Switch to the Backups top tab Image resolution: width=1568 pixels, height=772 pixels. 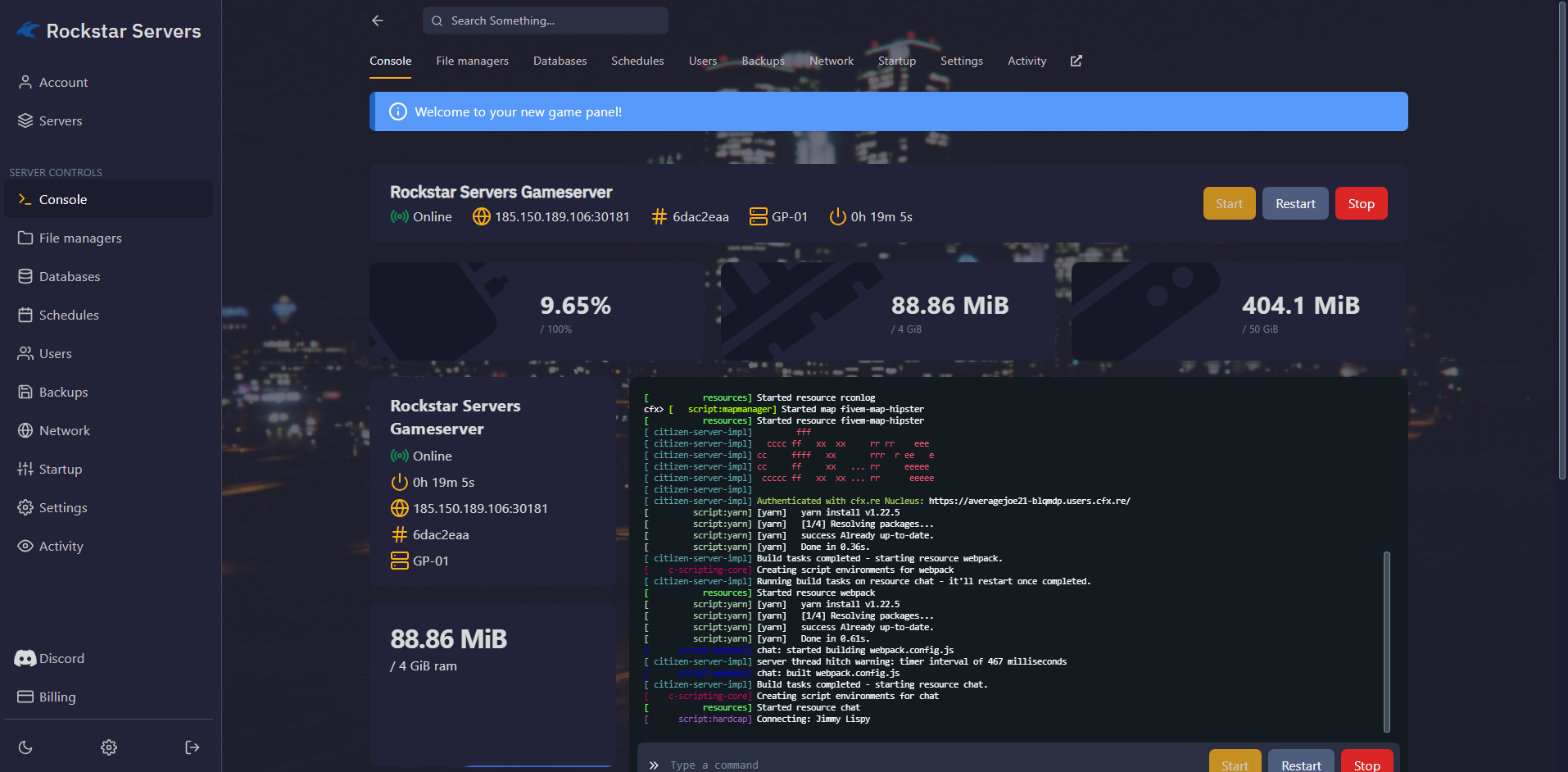(763, 61)
